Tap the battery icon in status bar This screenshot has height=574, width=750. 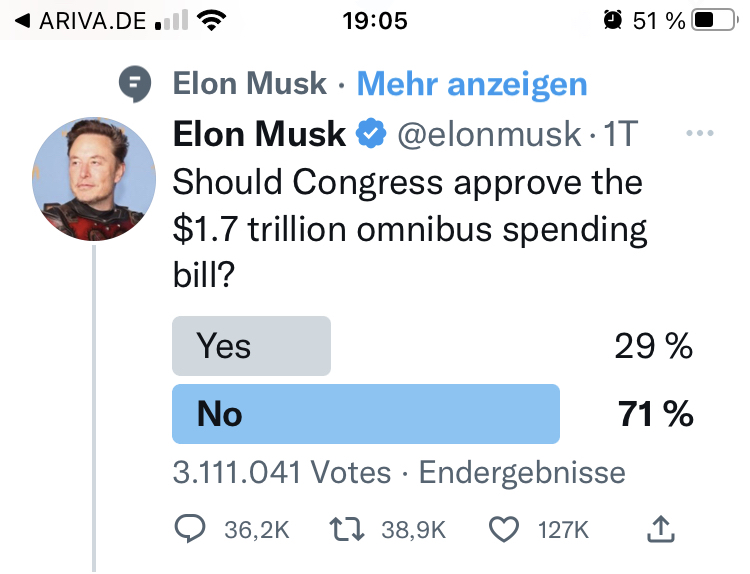[713, 20]
